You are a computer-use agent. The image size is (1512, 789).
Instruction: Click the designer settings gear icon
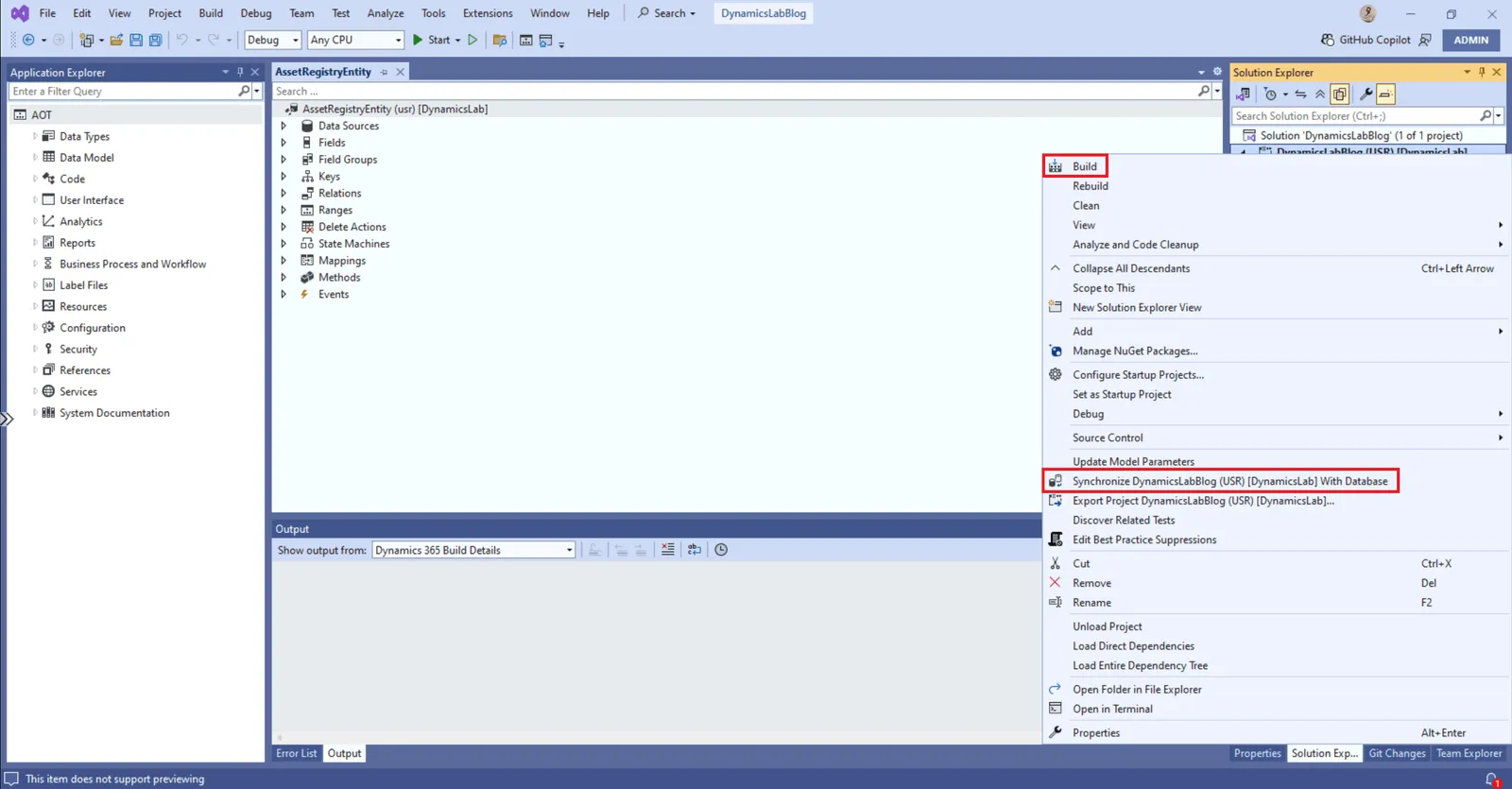pyautogui.click(x=1217, y=72)
